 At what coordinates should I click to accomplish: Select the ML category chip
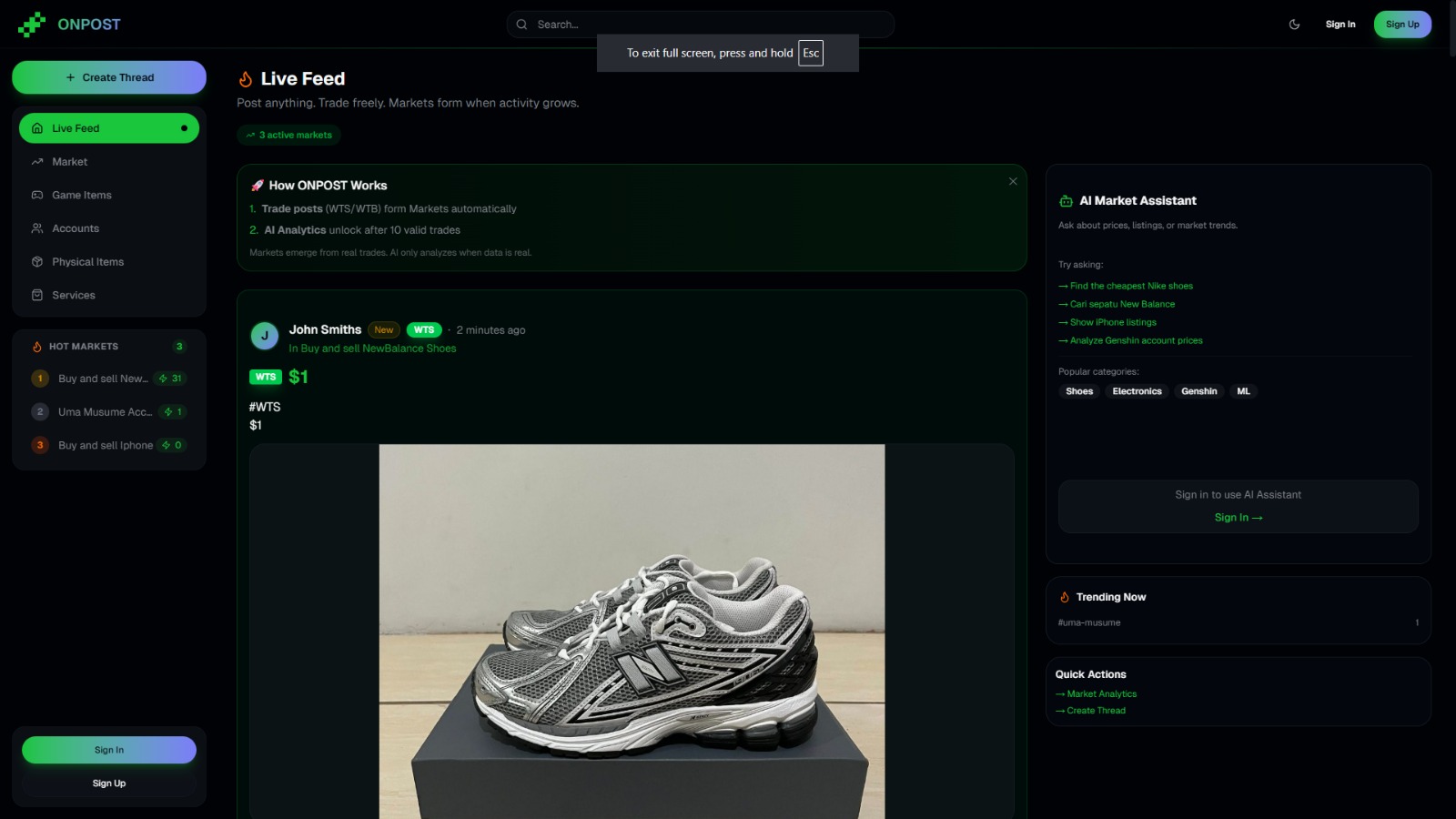pos(1243,391)
